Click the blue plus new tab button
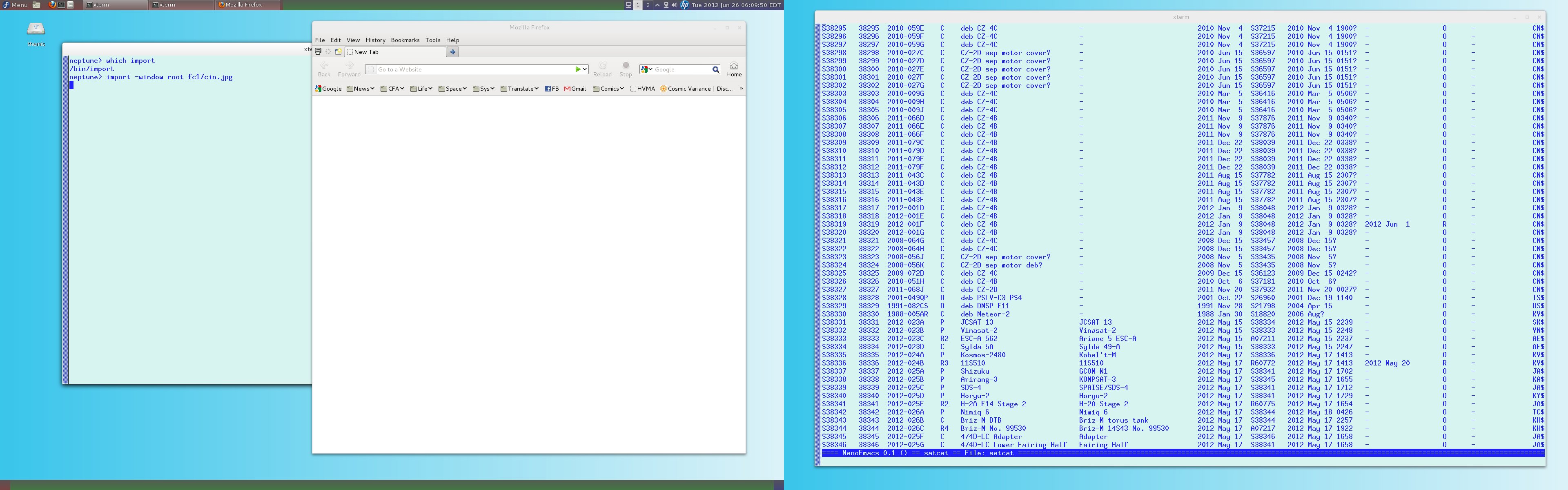1568x490 pixels. click(452, 52)
